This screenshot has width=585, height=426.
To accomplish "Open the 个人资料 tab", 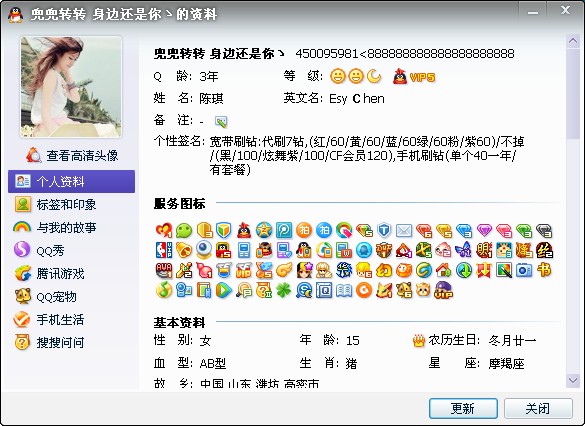I will (71, 181).
